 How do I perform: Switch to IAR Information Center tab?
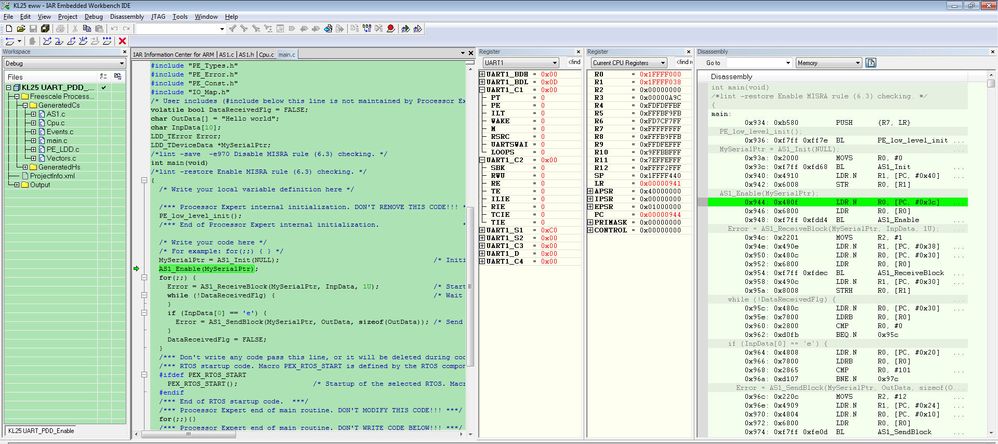point(174,55)
